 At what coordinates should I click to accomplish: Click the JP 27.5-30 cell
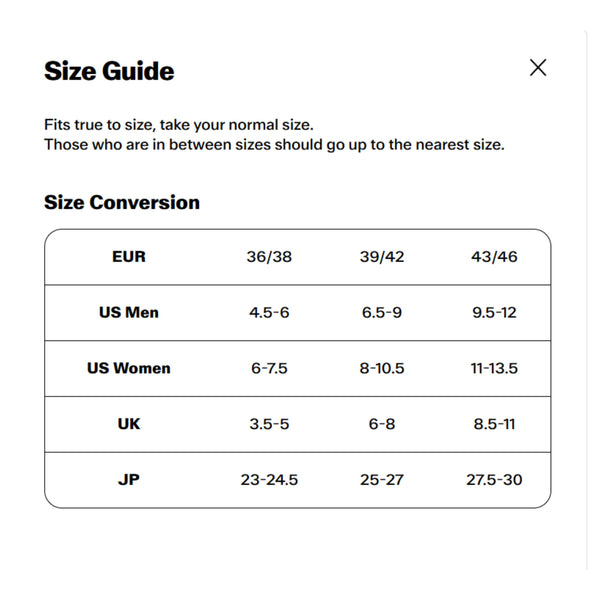click(494, 480)
